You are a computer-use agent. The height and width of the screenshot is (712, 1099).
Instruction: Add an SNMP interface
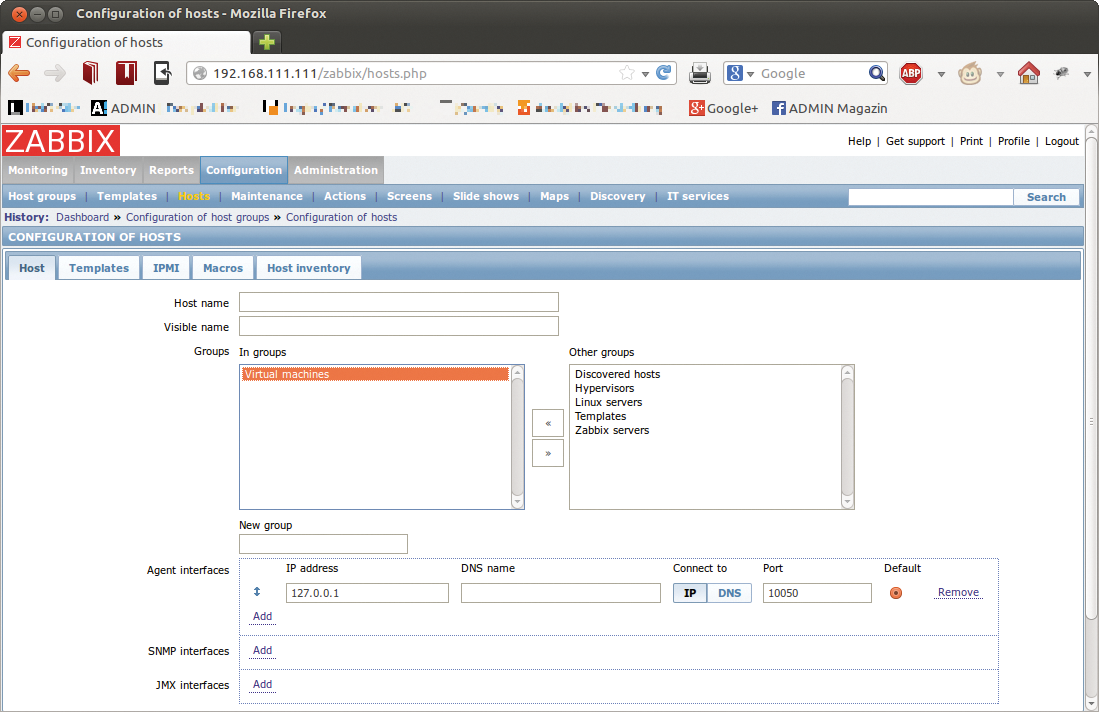261,651
